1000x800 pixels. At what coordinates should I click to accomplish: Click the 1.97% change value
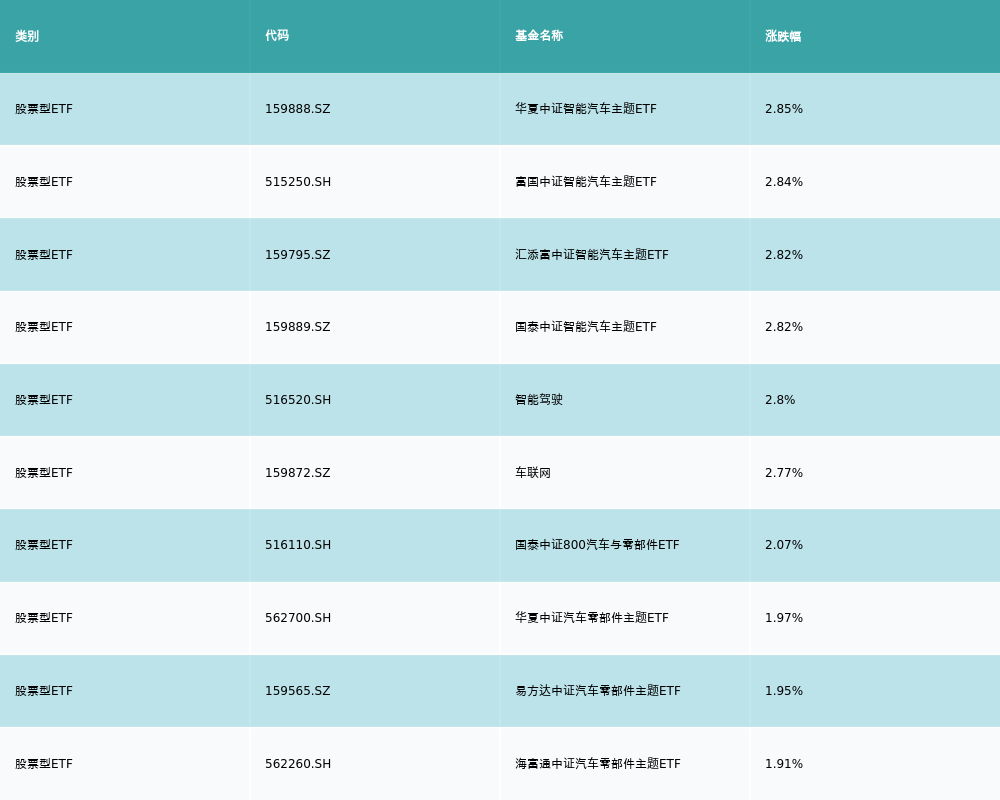pyautogui.click(x=784, y=618)
